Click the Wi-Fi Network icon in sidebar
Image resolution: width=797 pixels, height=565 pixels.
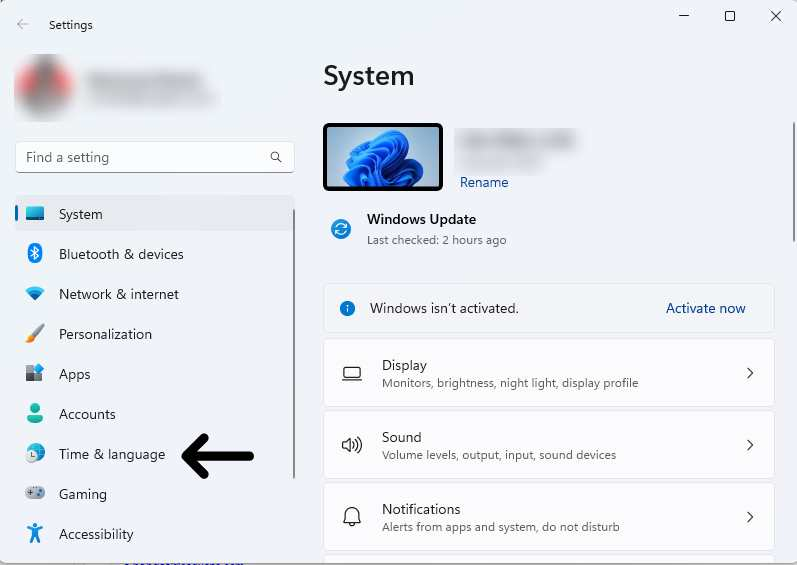(x=35, y=293)
